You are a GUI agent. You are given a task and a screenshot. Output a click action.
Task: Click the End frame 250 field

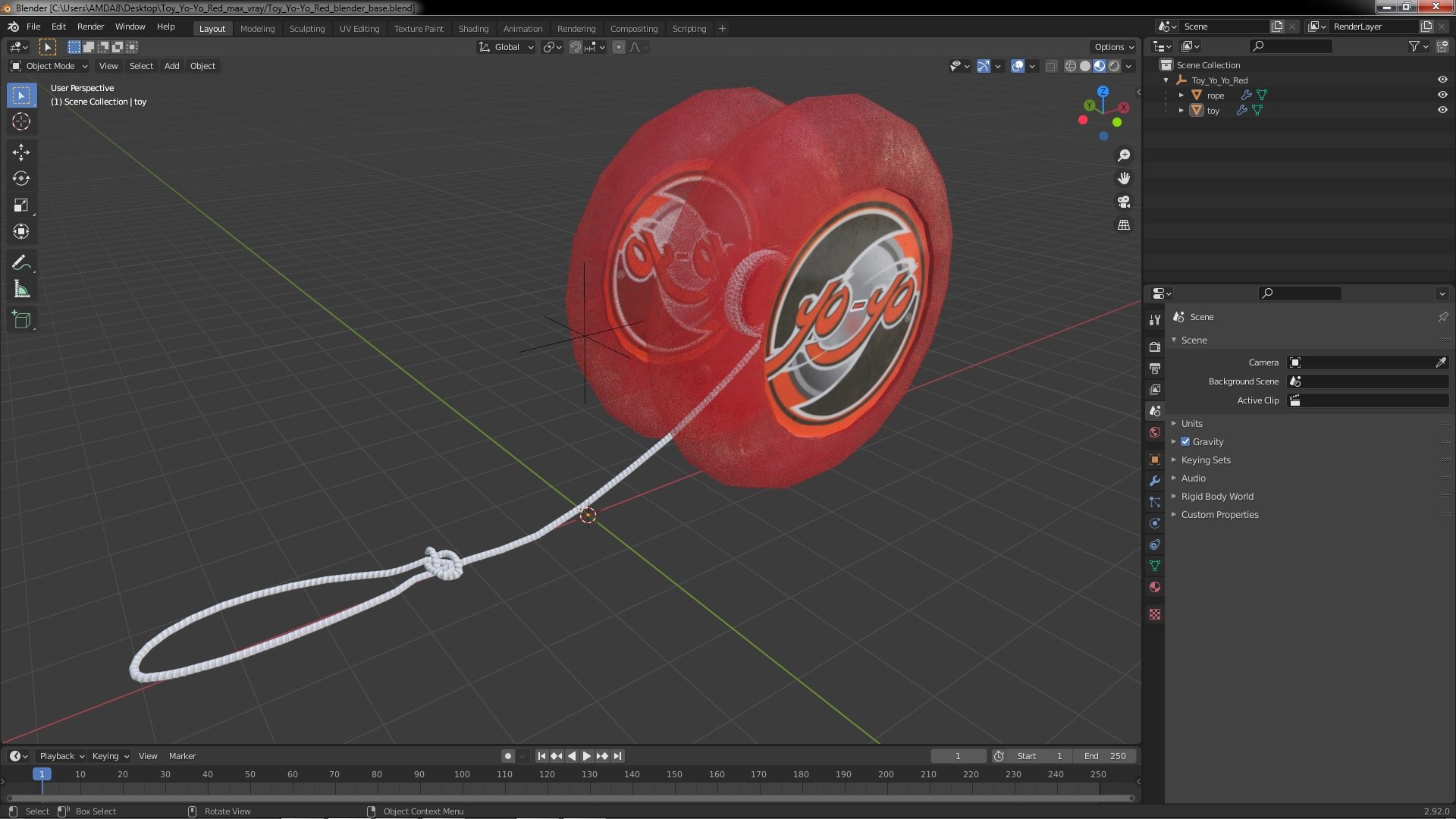[1104, 756]
